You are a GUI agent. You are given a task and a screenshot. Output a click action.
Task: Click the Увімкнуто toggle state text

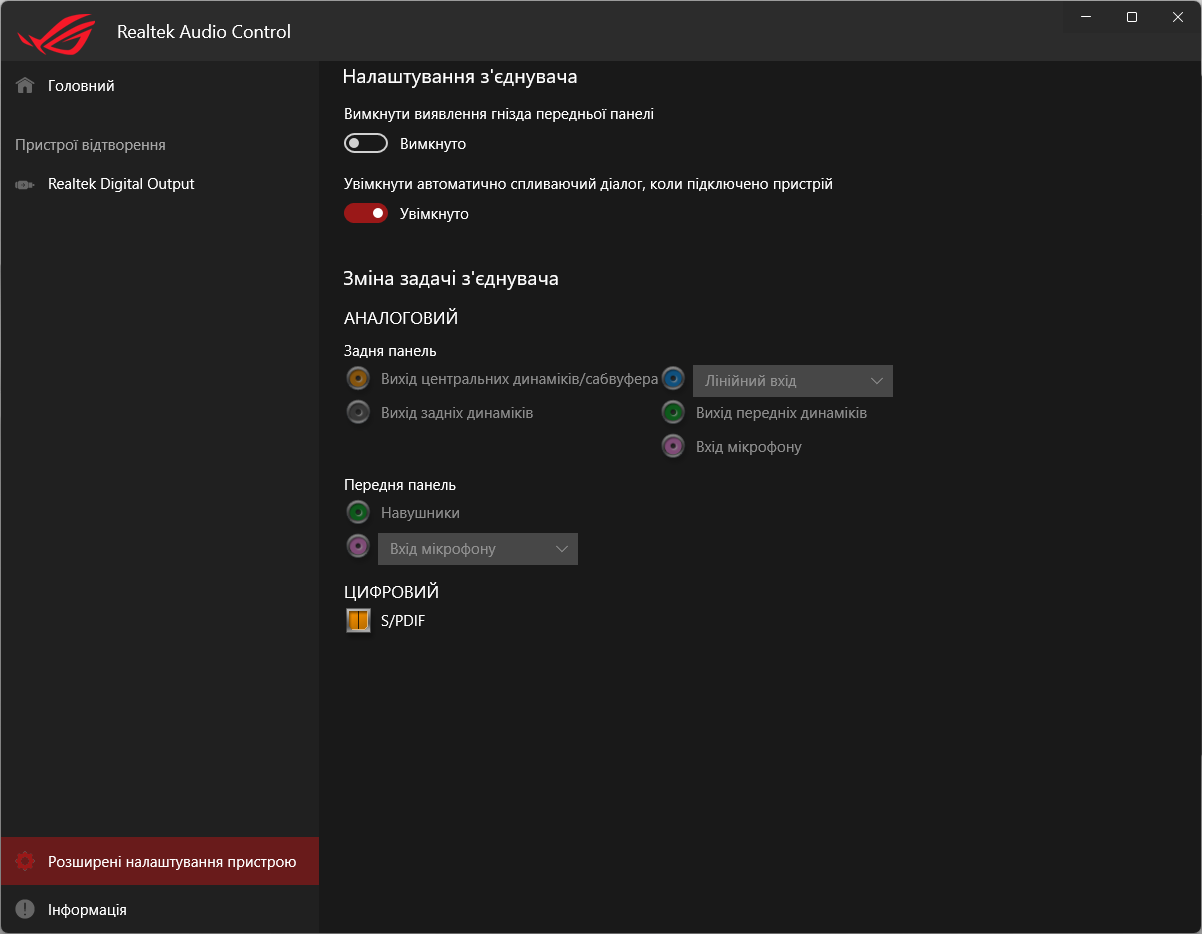click(x=434, y=214)
